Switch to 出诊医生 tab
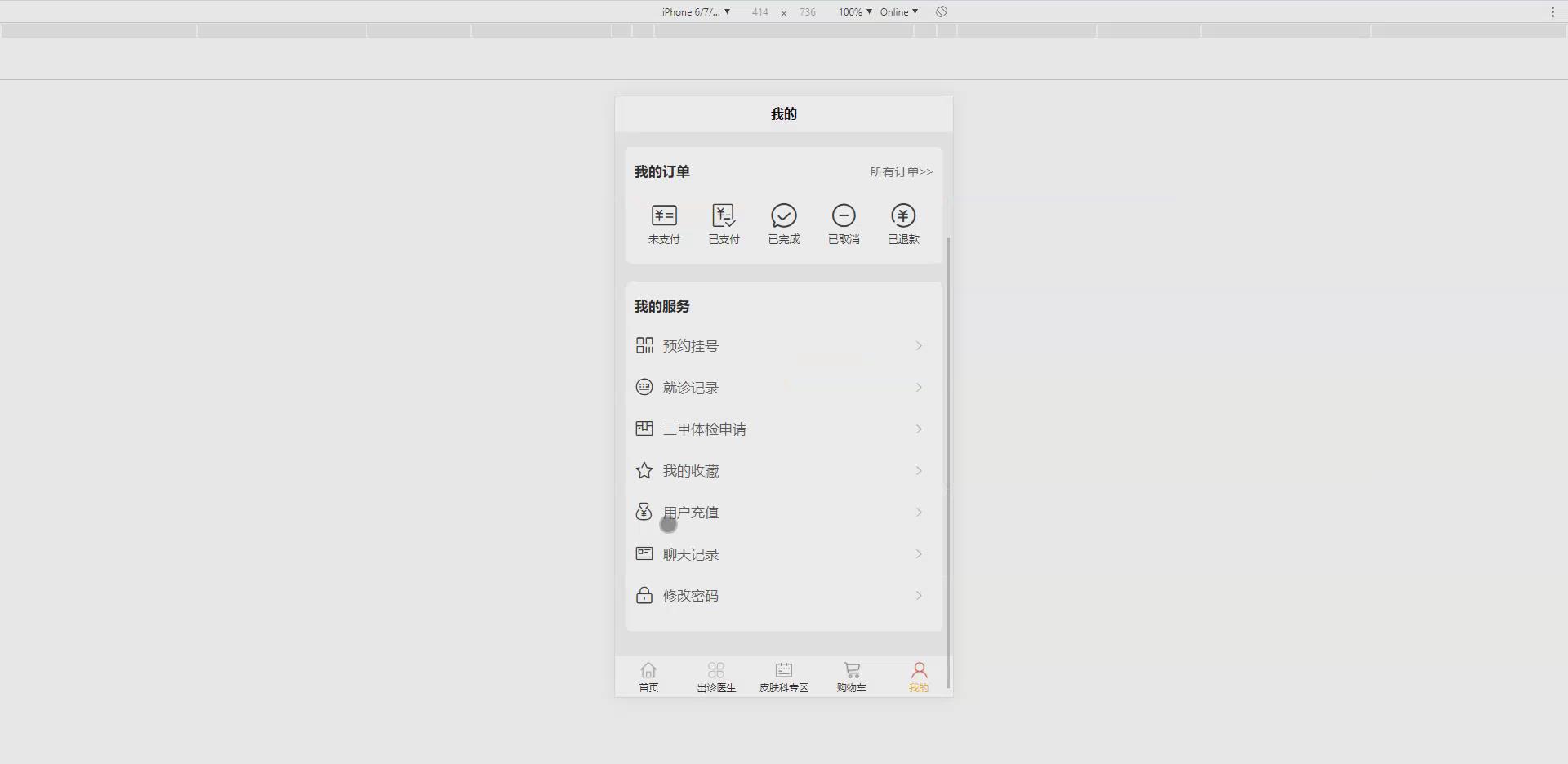The height and width of the screenshot is (764, 1568). click(716, 677)
